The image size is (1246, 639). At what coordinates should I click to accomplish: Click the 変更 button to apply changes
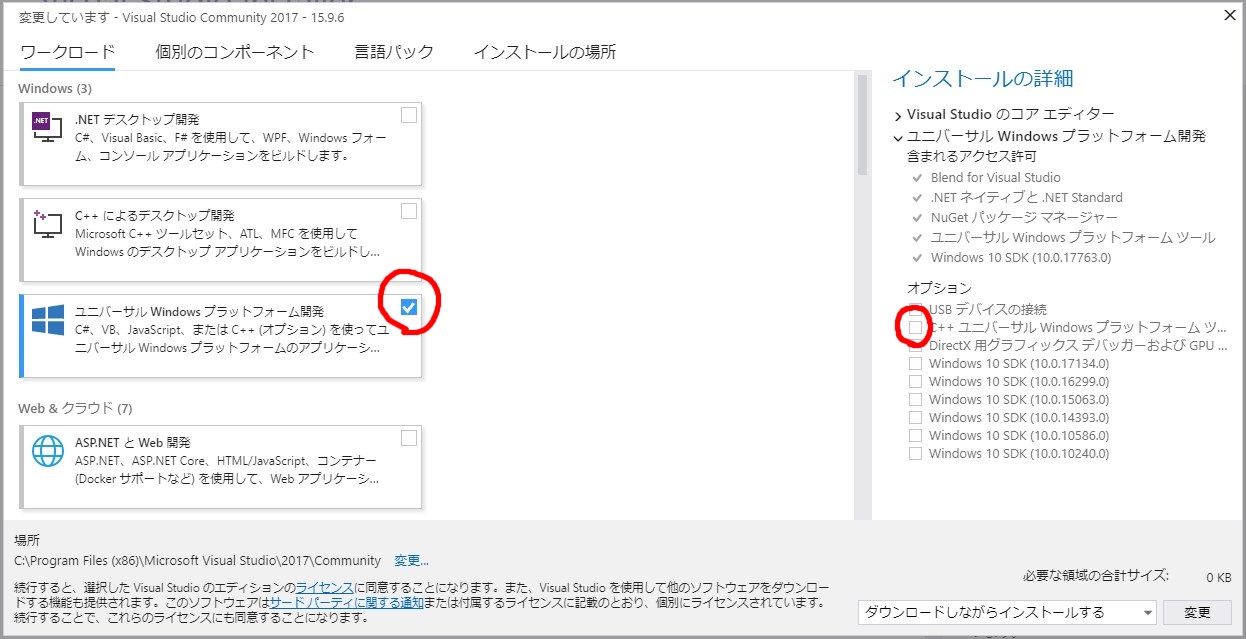[x=1196, y=612]
